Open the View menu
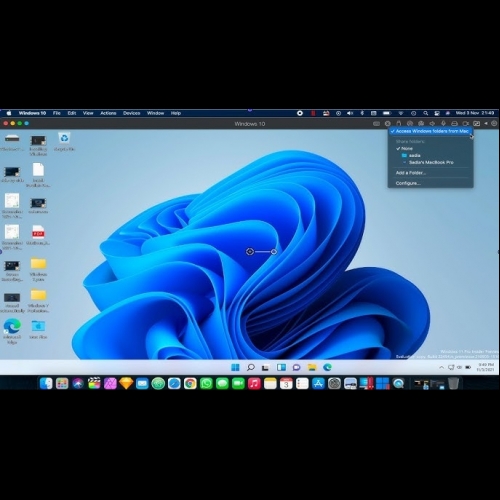 [x=88, y=113]
